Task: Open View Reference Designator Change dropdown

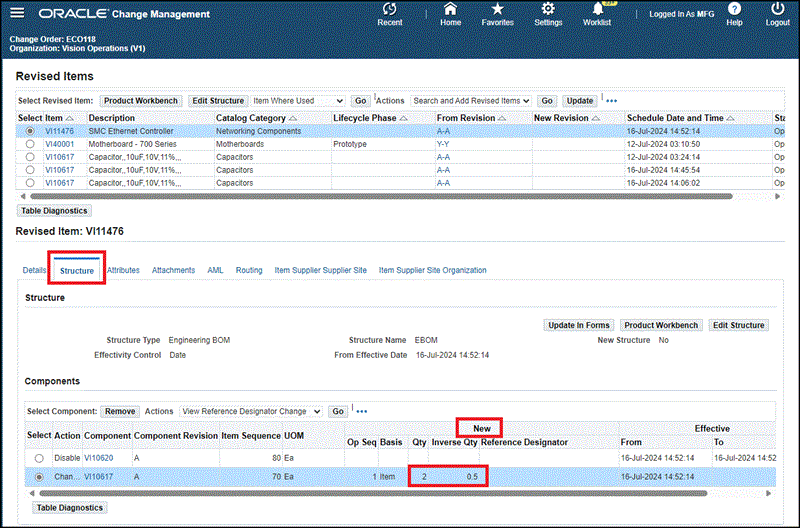Action: [250, 411]
